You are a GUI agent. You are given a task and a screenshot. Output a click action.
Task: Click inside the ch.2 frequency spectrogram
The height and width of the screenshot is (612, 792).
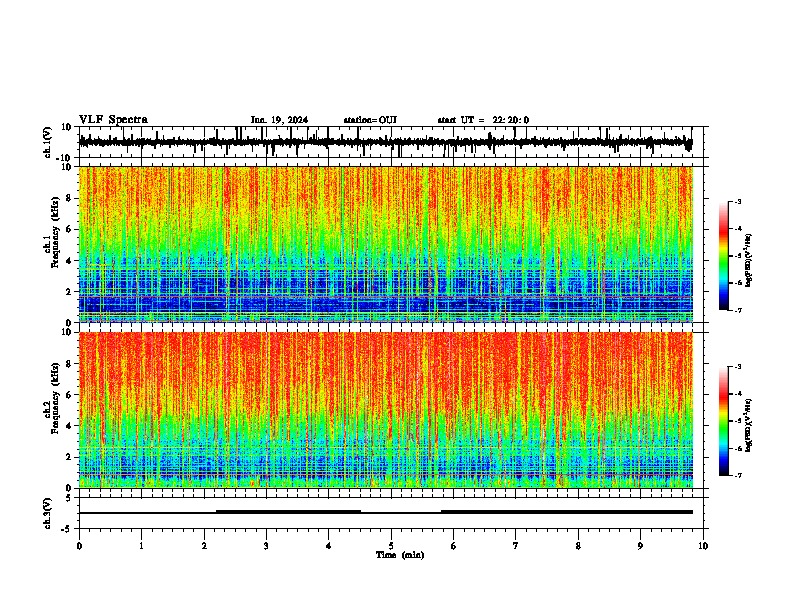click(386, 410)
